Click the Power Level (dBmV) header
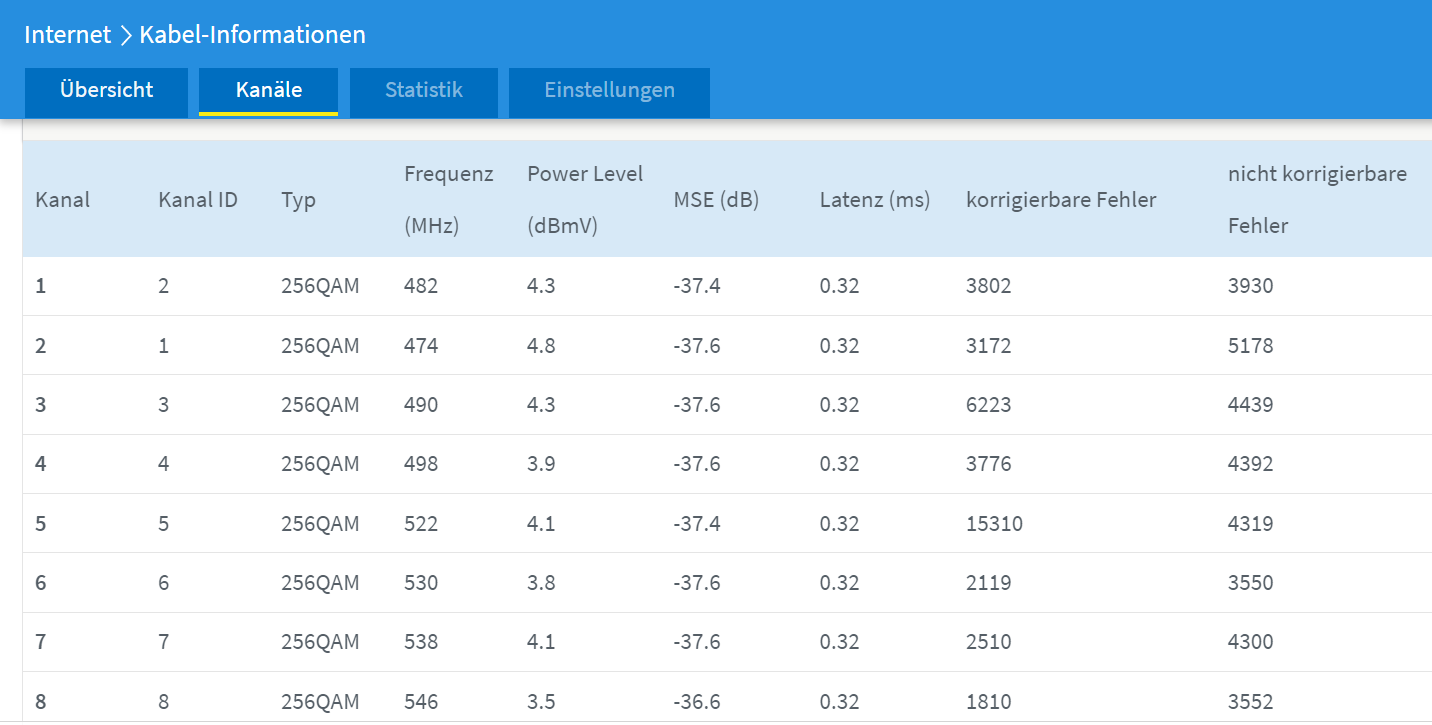 [x=585, y=199]
